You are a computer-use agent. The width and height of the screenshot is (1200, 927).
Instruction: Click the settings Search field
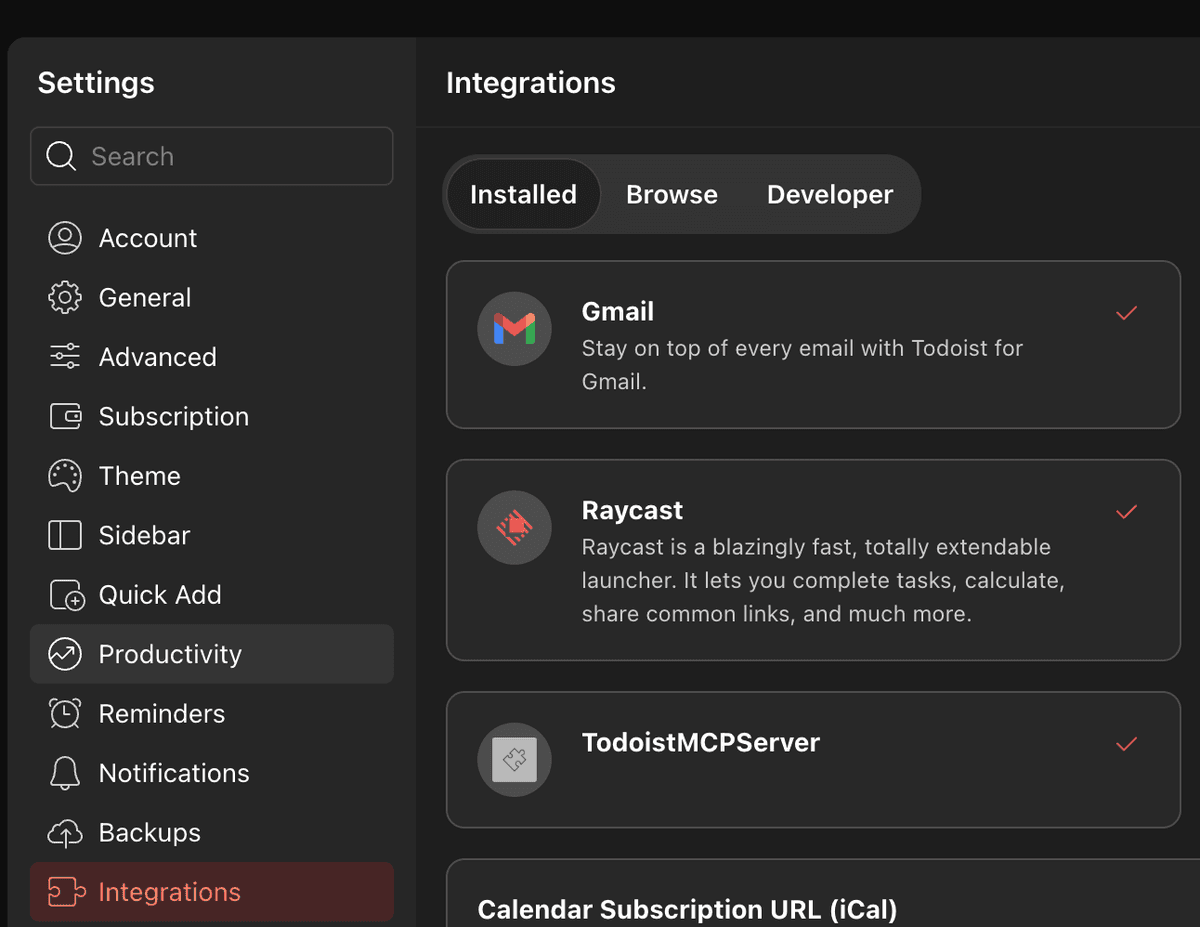tap(212, 156)
